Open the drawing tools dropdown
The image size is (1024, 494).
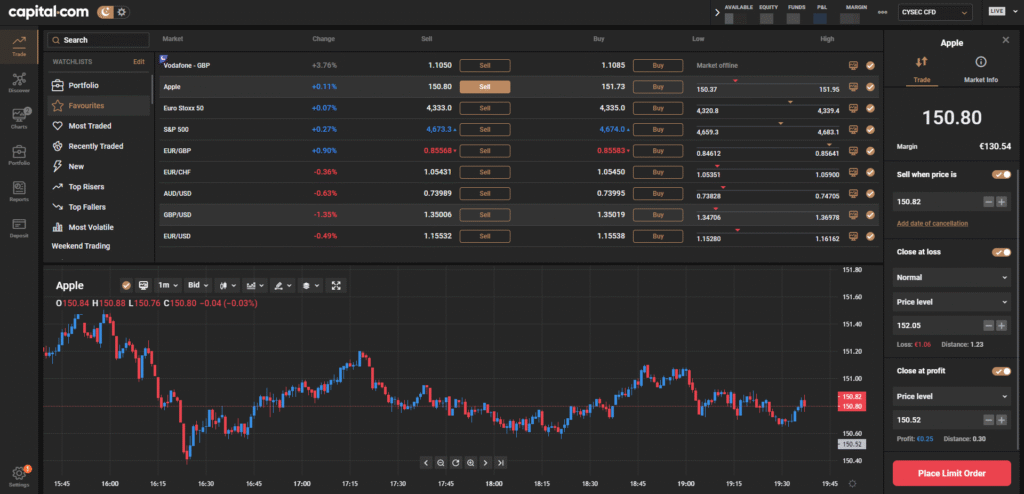click(x=282, y=285)
